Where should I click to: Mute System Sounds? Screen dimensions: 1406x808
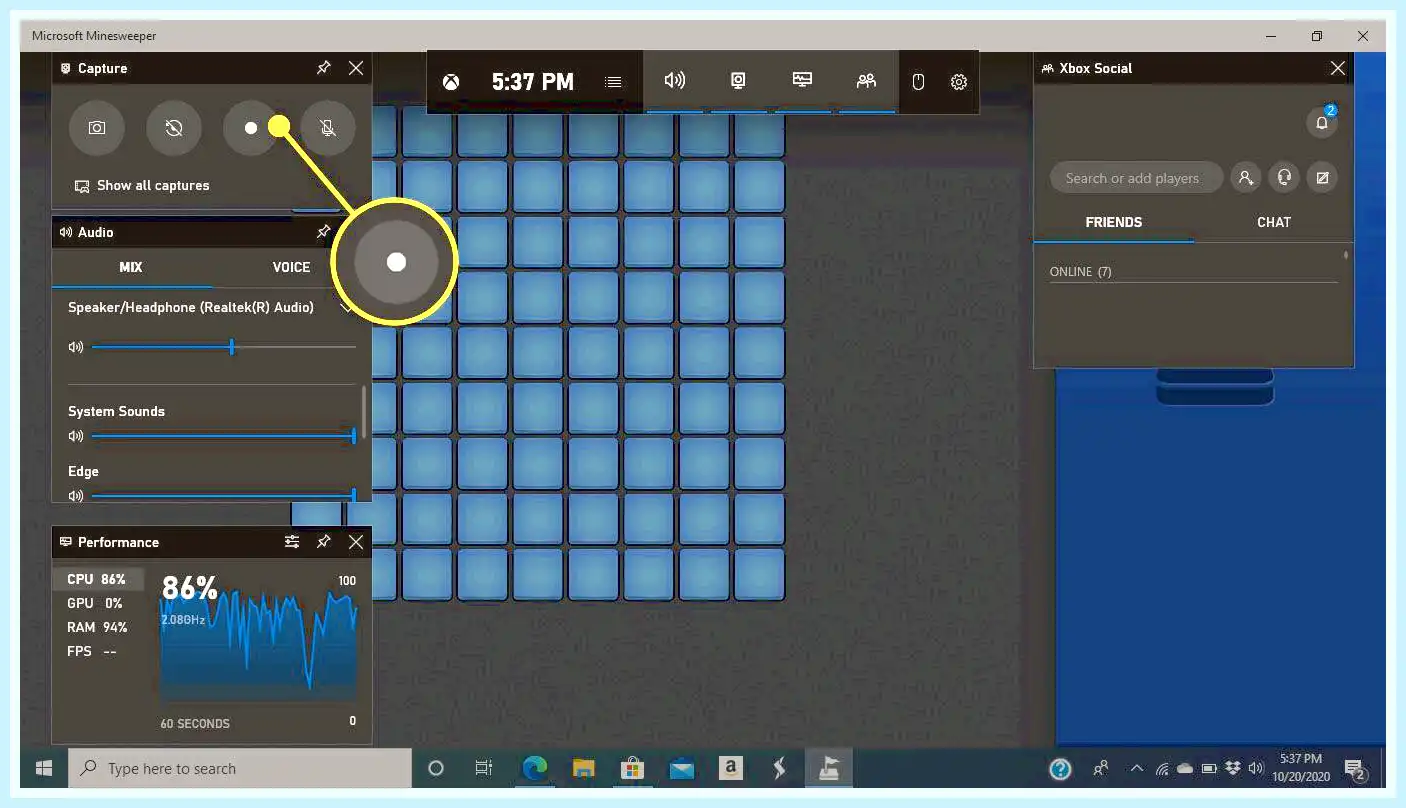click(x=76, y=436)
